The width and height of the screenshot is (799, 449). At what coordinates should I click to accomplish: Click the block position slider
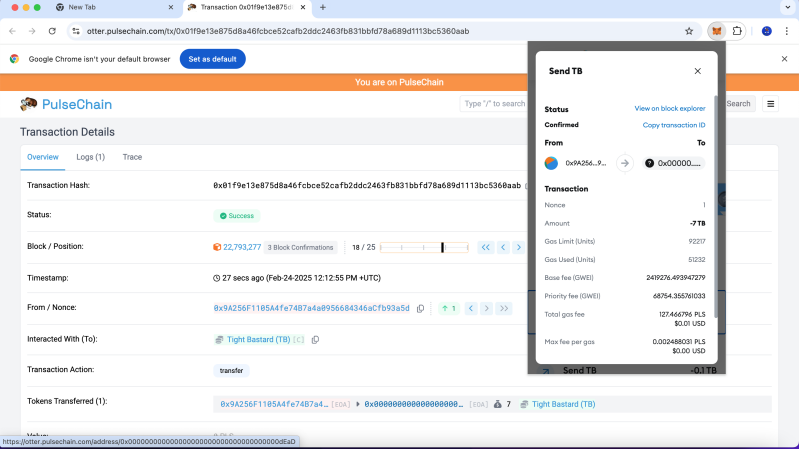pyautogui.click(x=424, y=247)
